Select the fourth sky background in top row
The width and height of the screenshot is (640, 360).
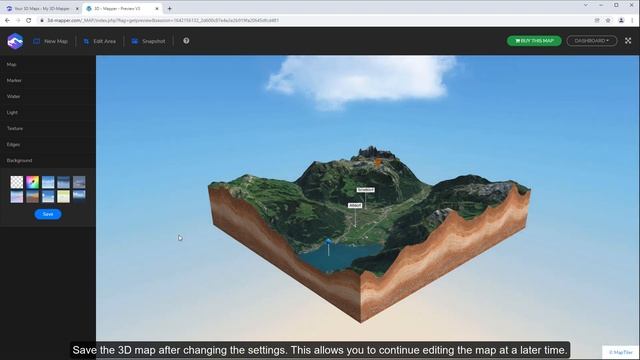(63, 182)
